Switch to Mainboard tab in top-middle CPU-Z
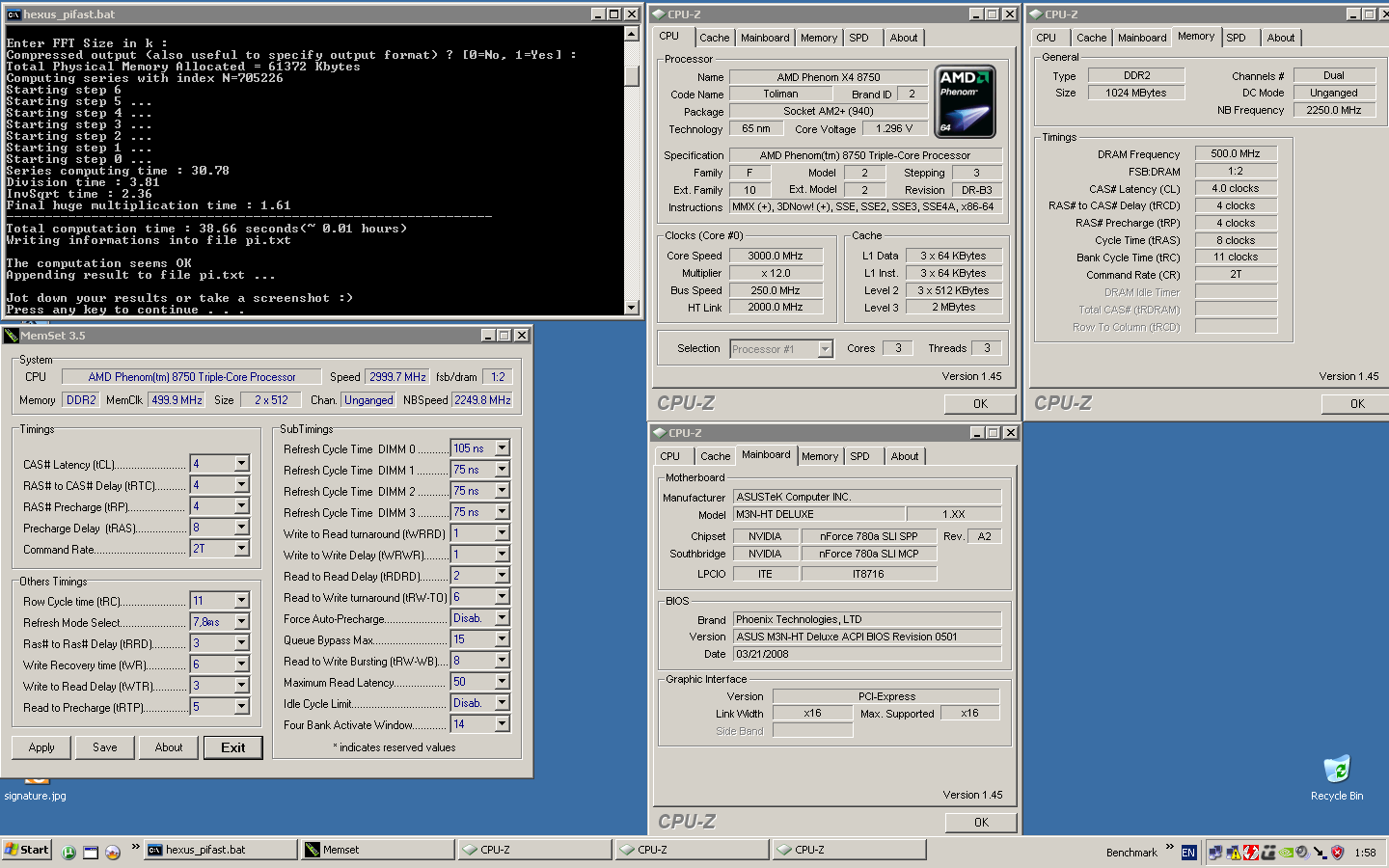The height and width of the screenshot is (868, 1389). [x=765, y=38]
